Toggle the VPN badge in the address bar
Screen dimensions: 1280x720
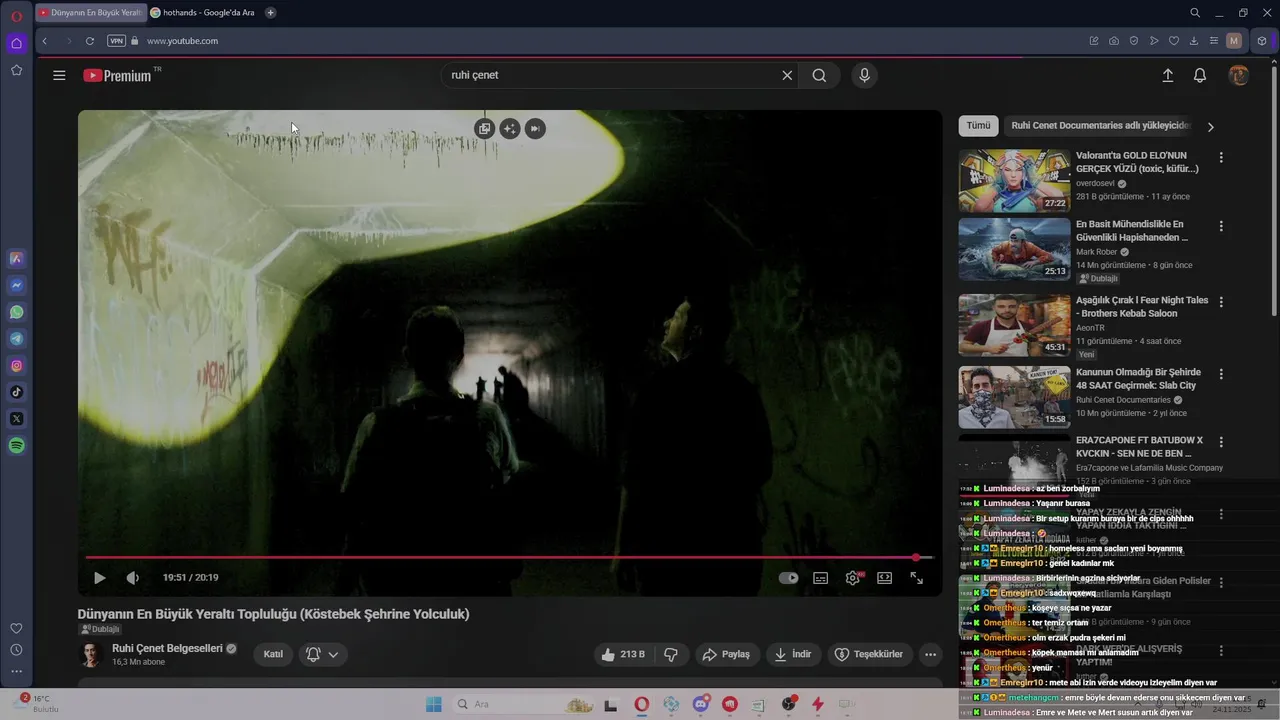(x=116, y=41)
